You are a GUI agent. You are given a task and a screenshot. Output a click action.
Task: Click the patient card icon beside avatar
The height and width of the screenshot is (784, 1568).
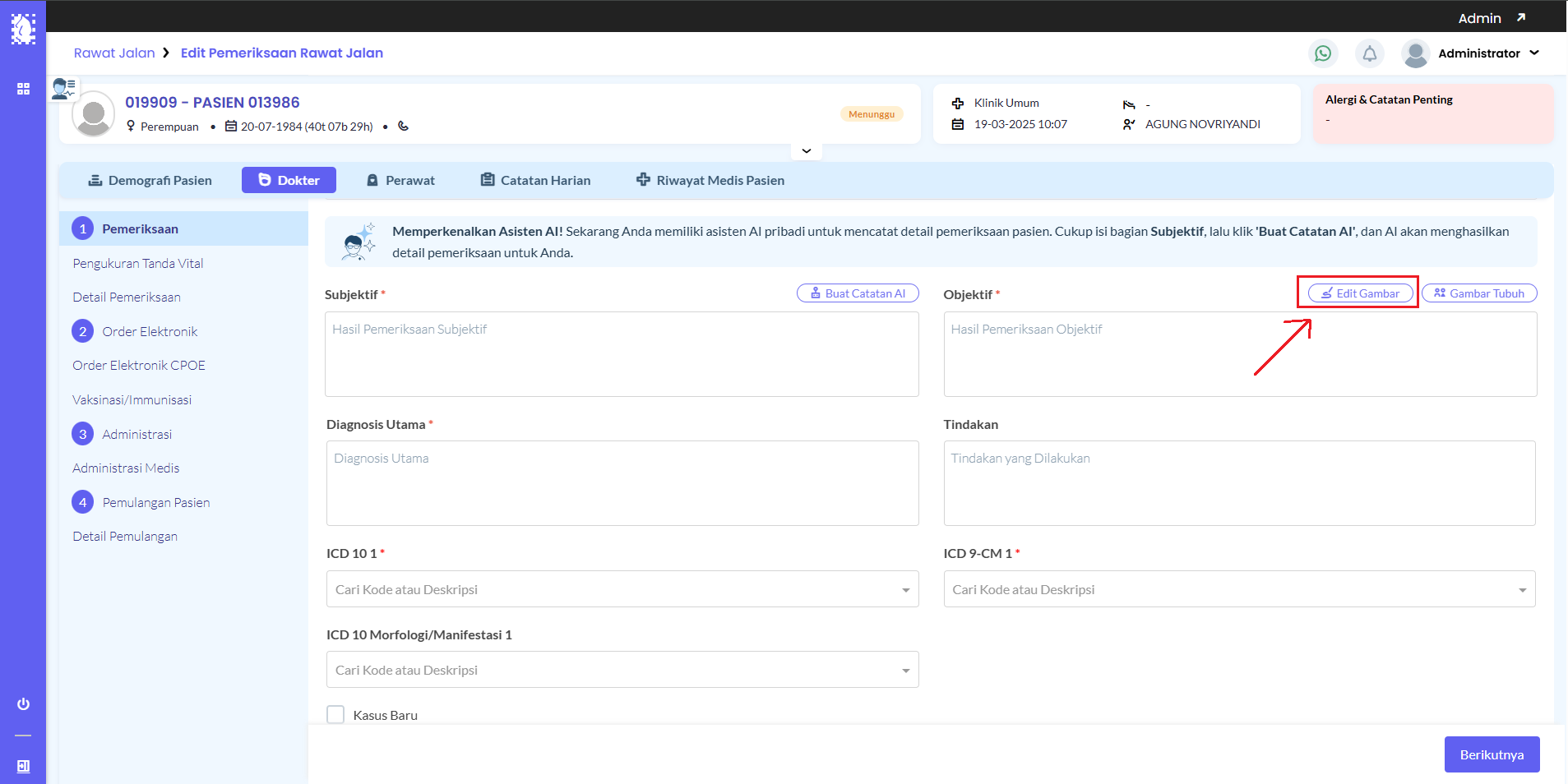[63, 88]
